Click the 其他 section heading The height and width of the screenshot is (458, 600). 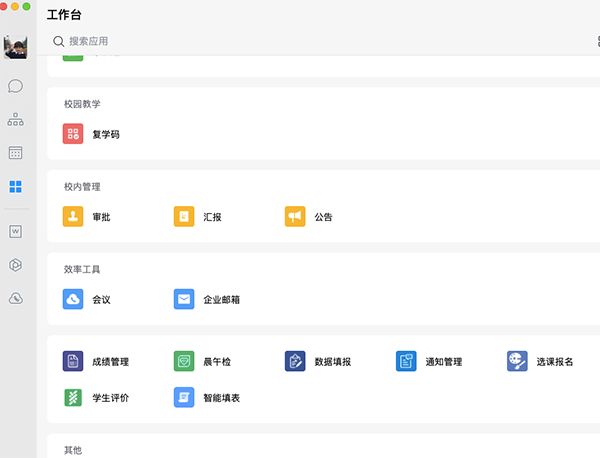[x=73, y=450]
